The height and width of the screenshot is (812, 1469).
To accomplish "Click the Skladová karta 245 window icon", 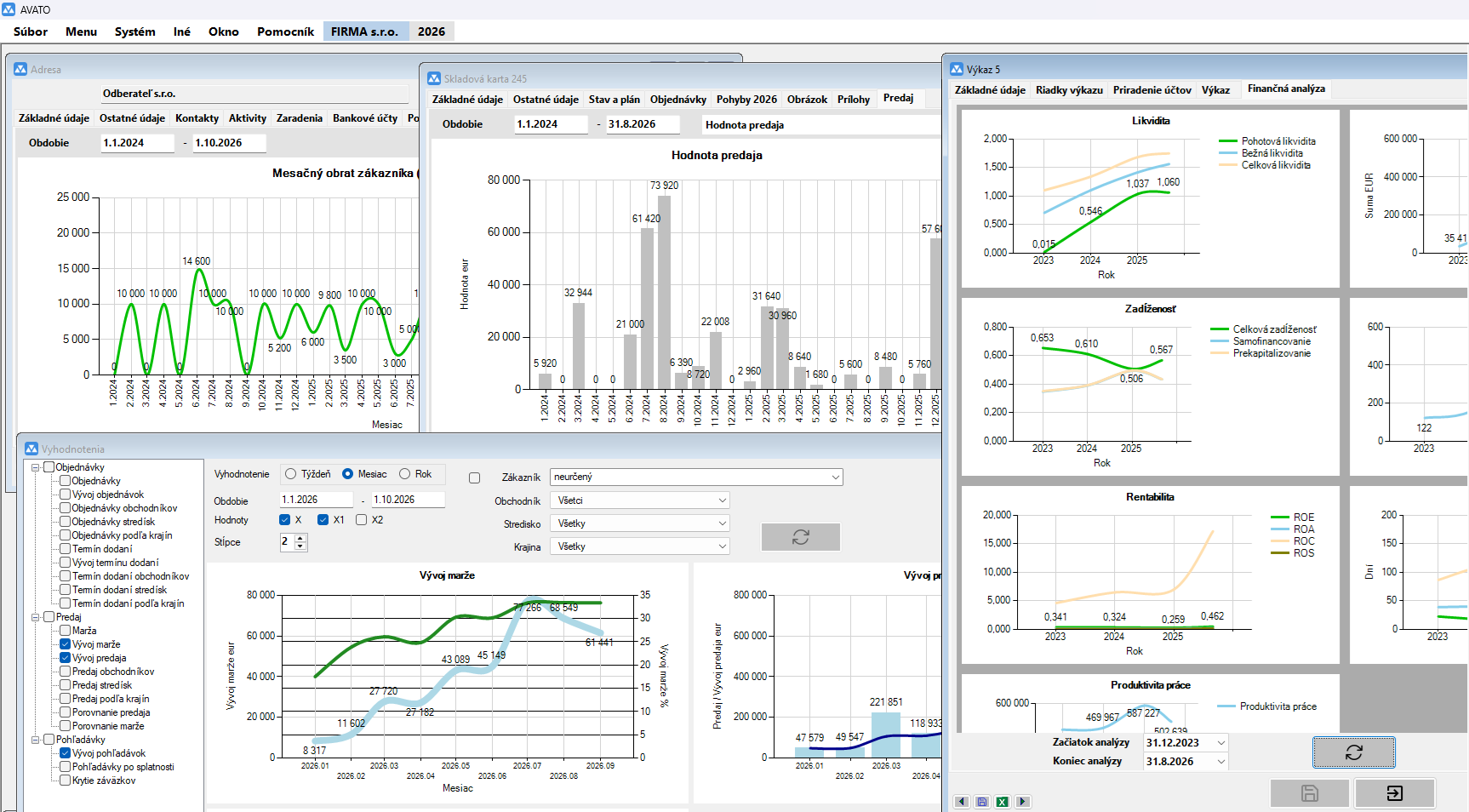I will 433,78.
